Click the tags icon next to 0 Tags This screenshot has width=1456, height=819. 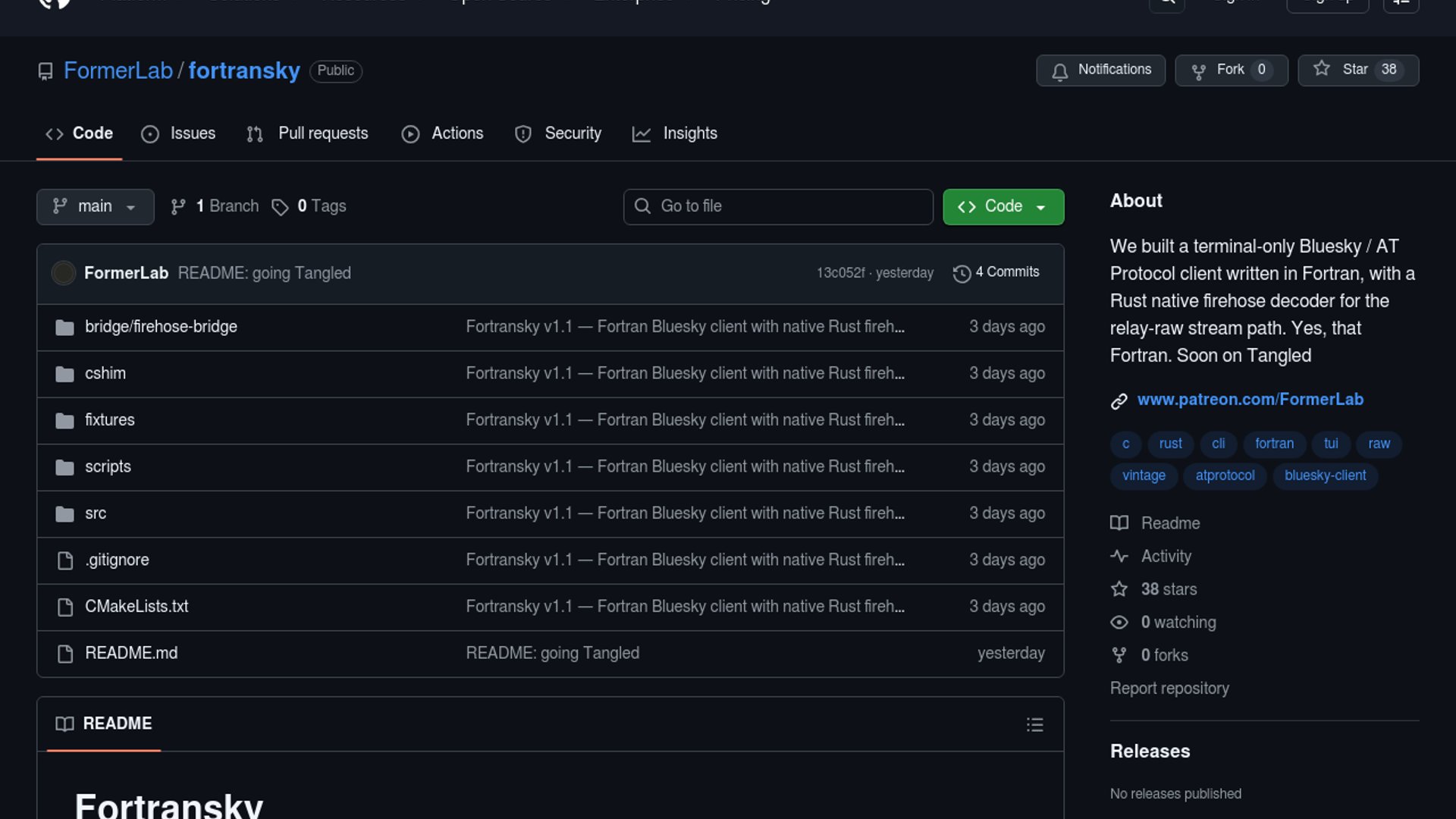point(280,207)
